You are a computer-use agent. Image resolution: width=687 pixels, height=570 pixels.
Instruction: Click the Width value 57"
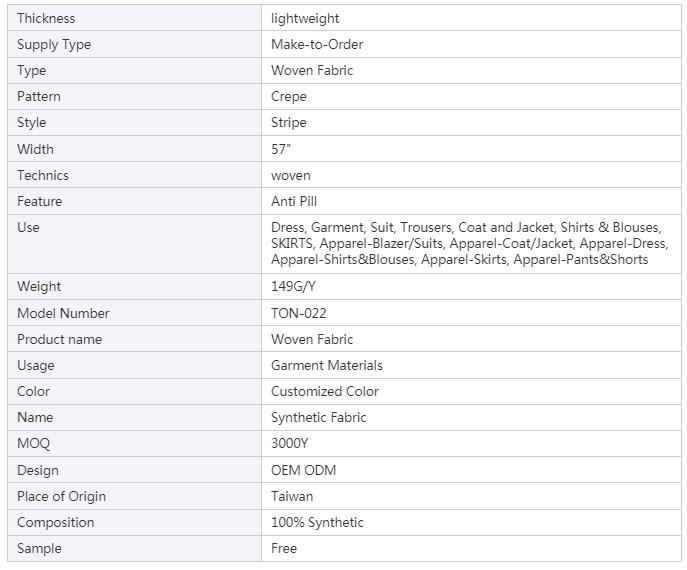(281, 149)
